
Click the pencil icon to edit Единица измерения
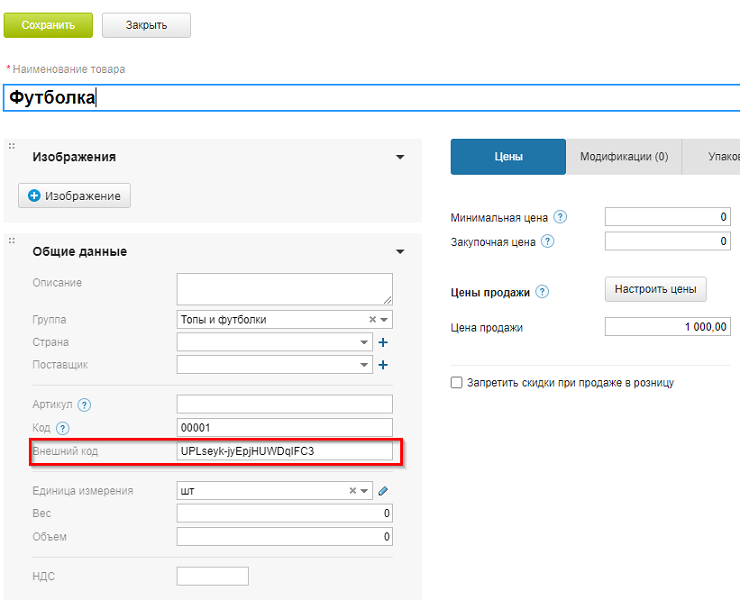coord(382,491)
